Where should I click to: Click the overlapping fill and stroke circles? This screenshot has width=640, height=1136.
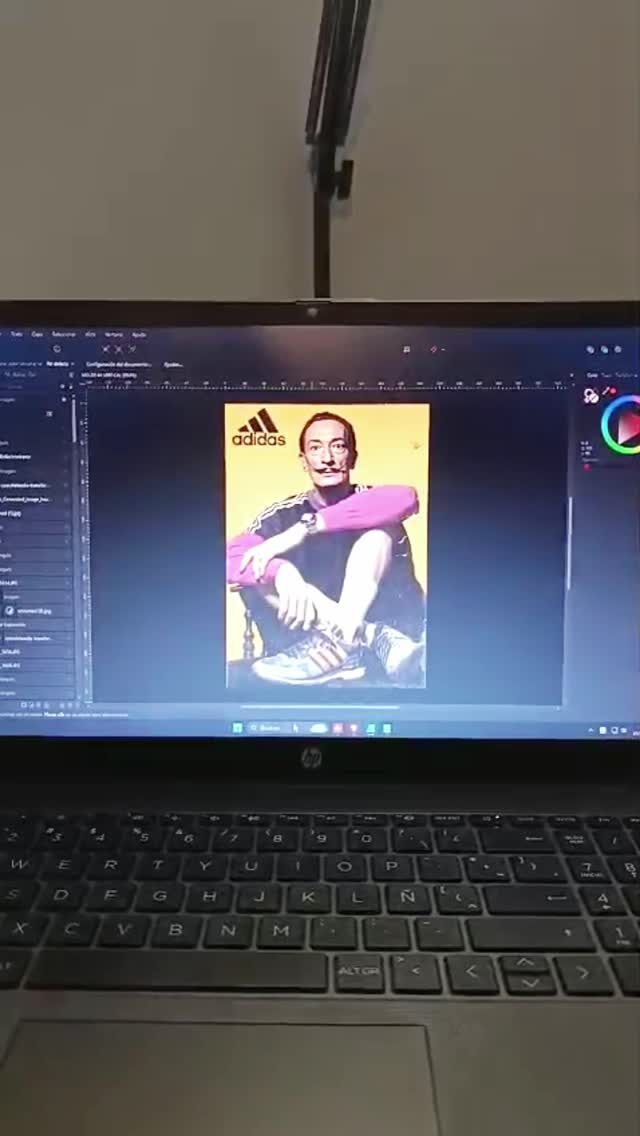[591, 396]
